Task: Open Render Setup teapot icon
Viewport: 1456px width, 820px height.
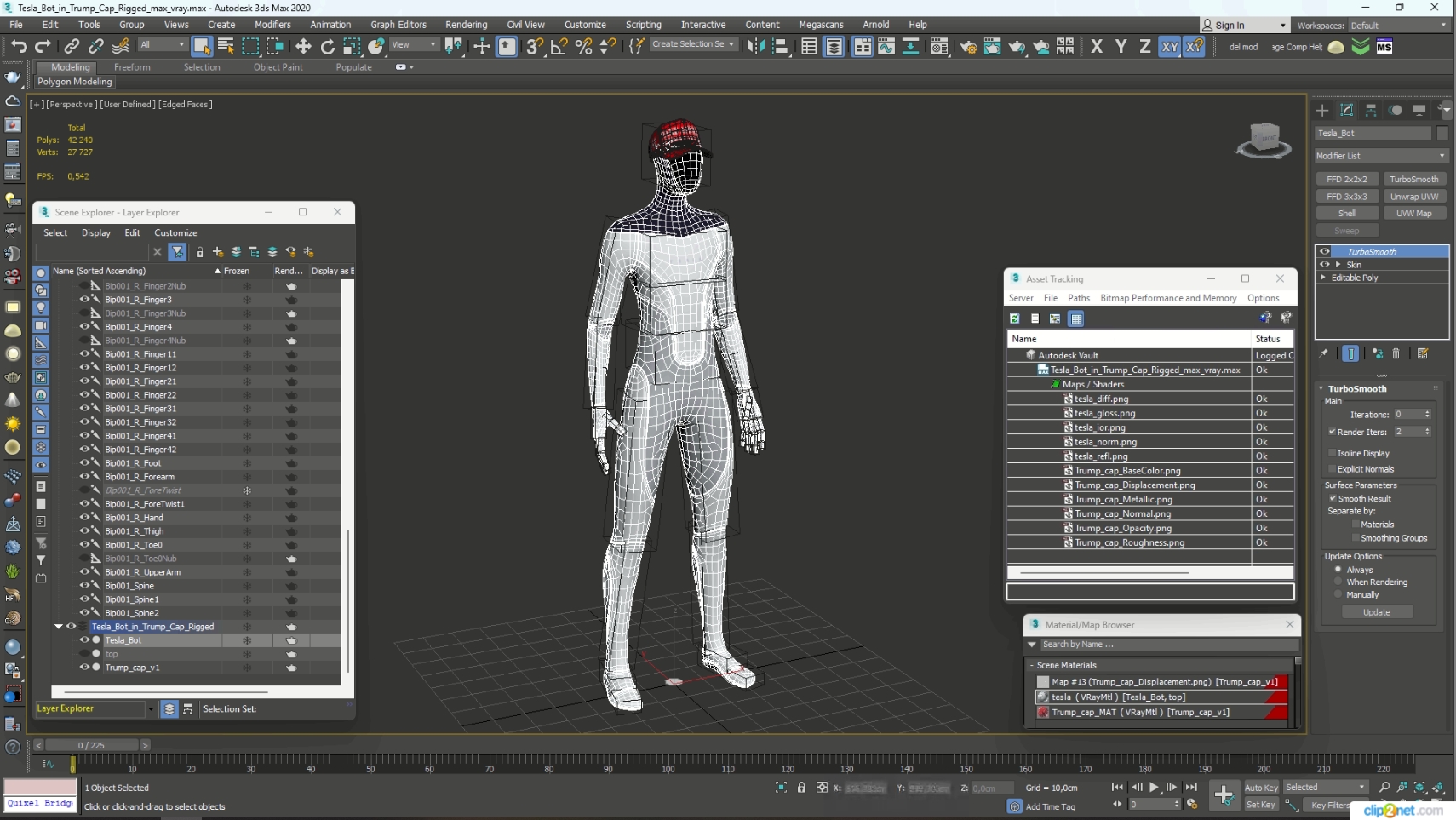Action: [x=968, y=46]
